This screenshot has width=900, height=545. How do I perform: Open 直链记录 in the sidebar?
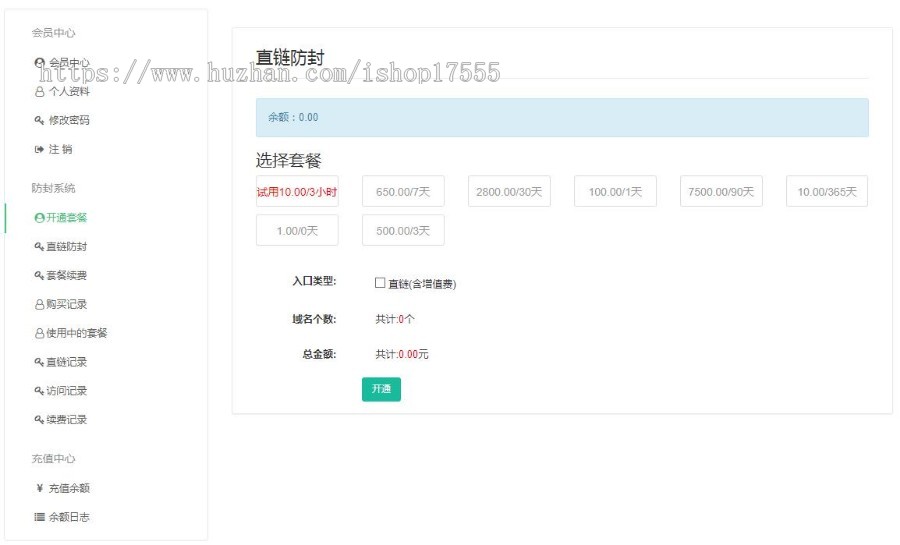(x=67, y=362)
